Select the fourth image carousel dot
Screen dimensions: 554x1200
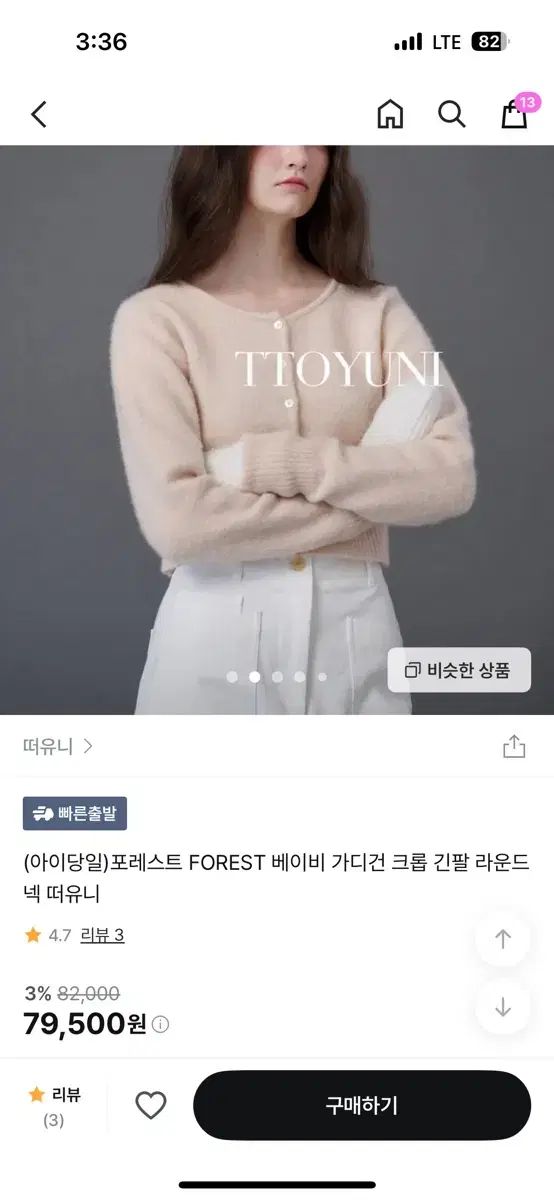pyautogui.click(x=299, y=677)
